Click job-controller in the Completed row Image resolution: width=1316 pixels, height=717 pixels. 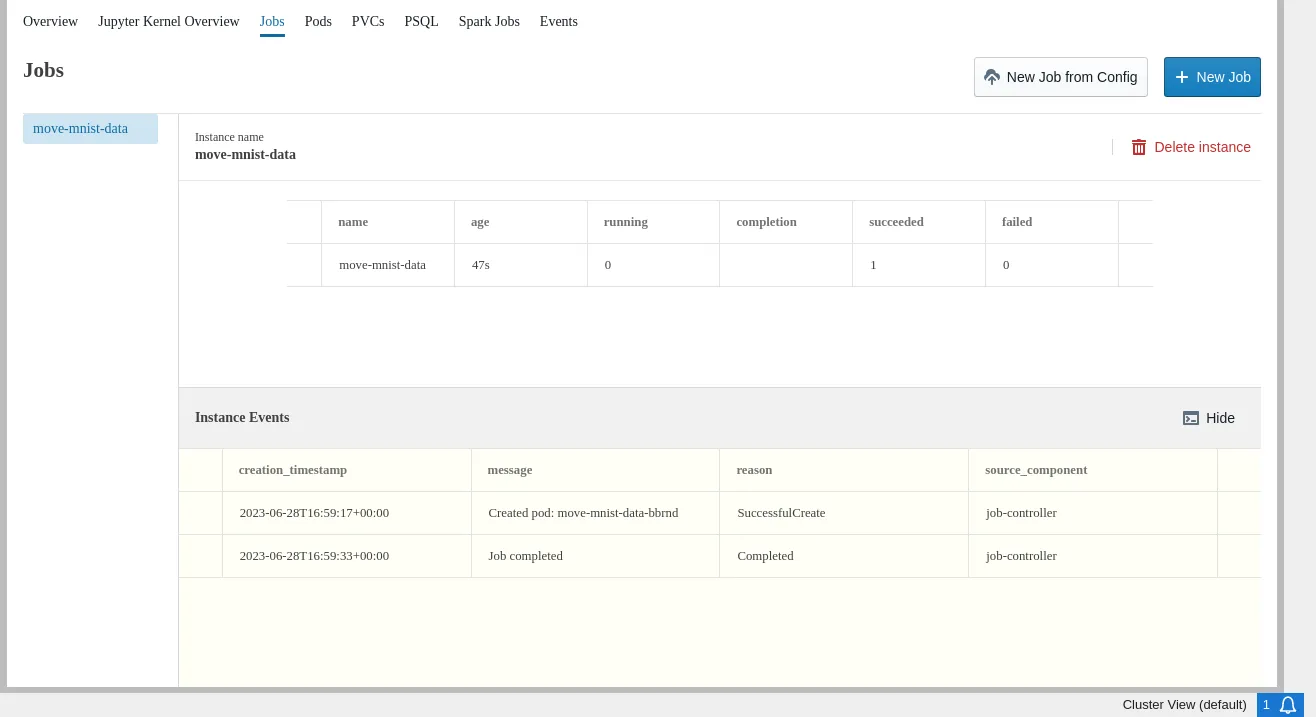(1021, 556)
